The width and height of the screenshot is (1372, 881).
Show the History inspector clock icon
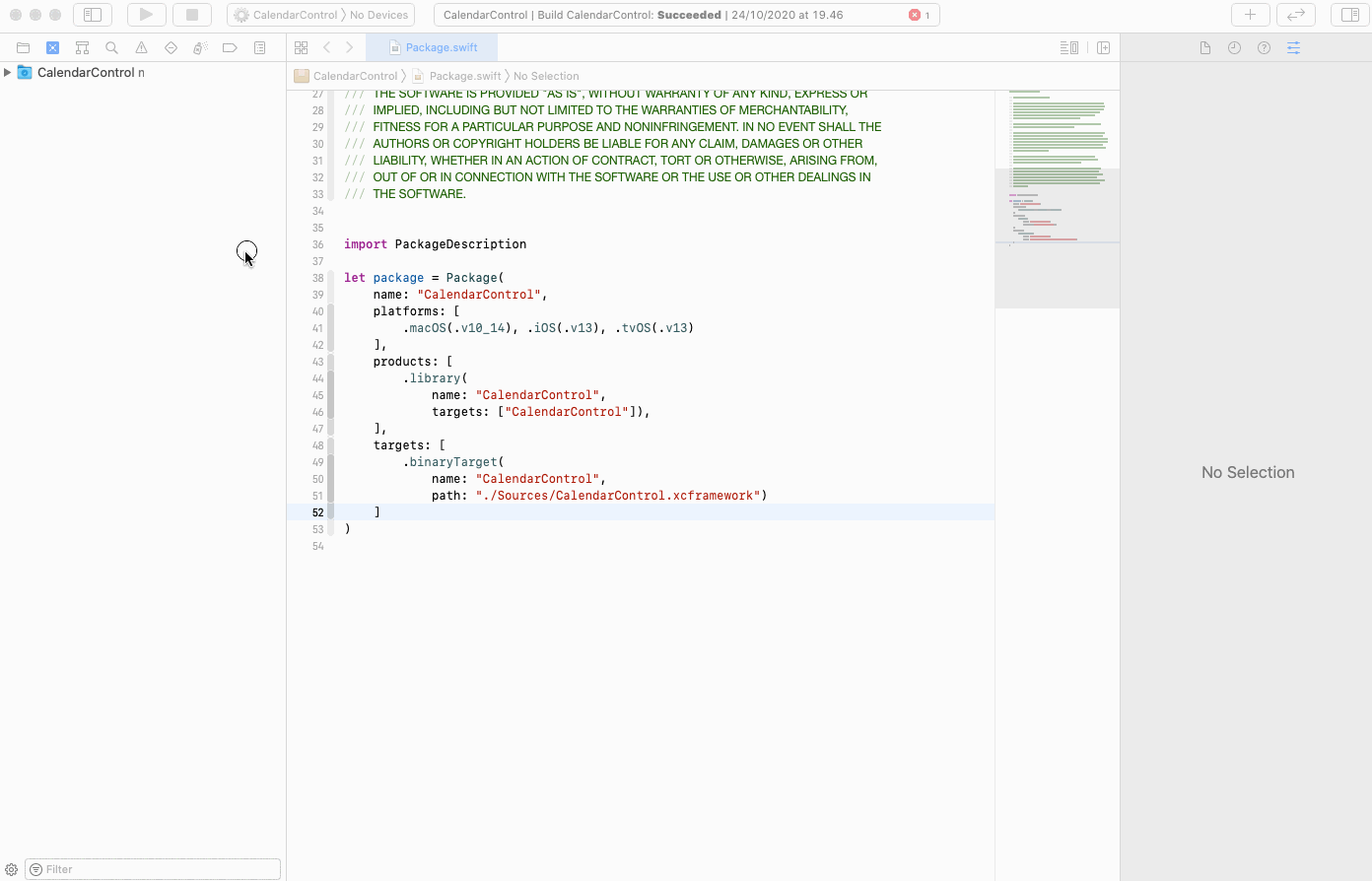tap(1234, 47)
